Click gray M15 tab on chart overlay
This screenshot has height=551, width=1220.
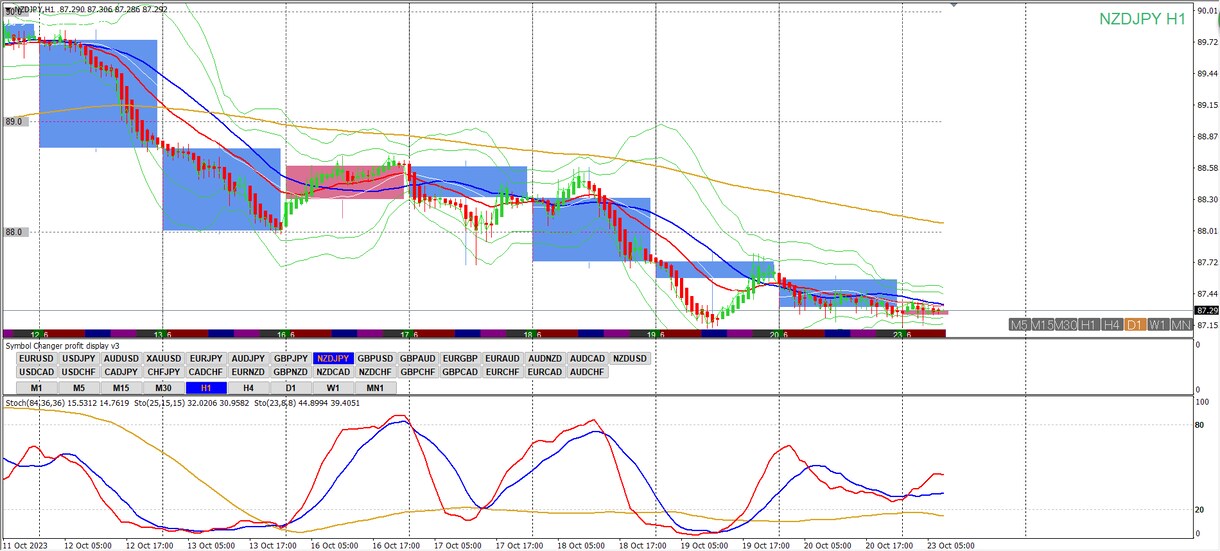[1042, 325]
